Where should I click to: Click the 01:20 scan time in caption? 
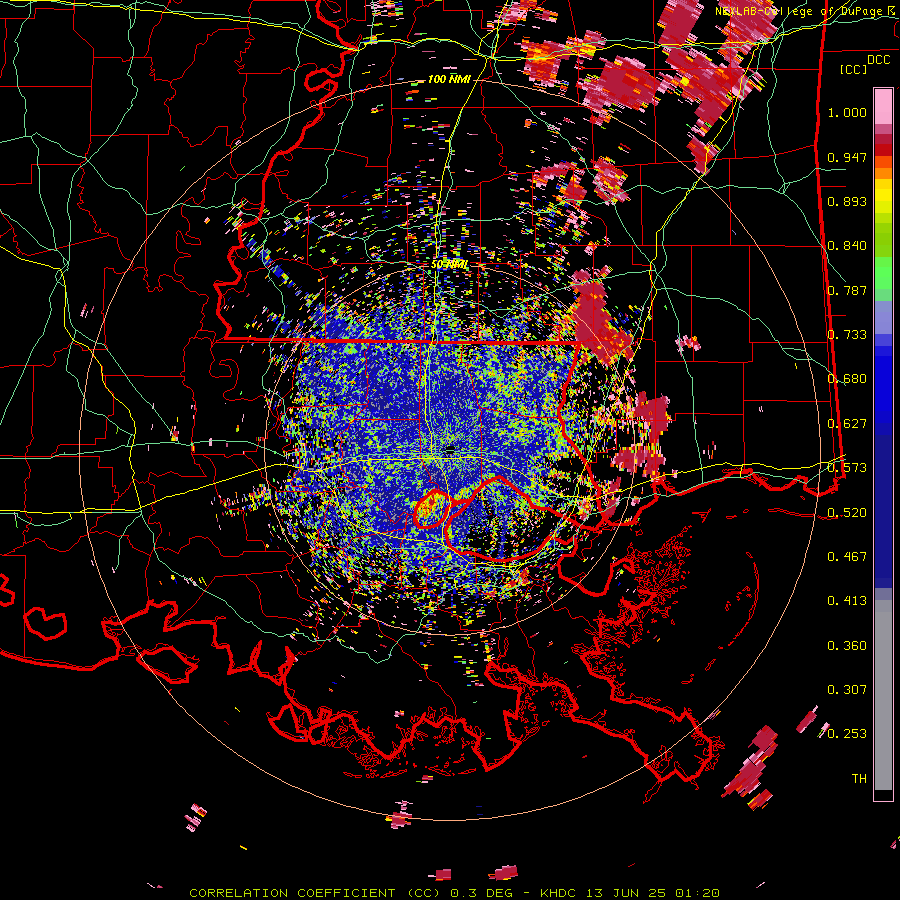point(696,893)
